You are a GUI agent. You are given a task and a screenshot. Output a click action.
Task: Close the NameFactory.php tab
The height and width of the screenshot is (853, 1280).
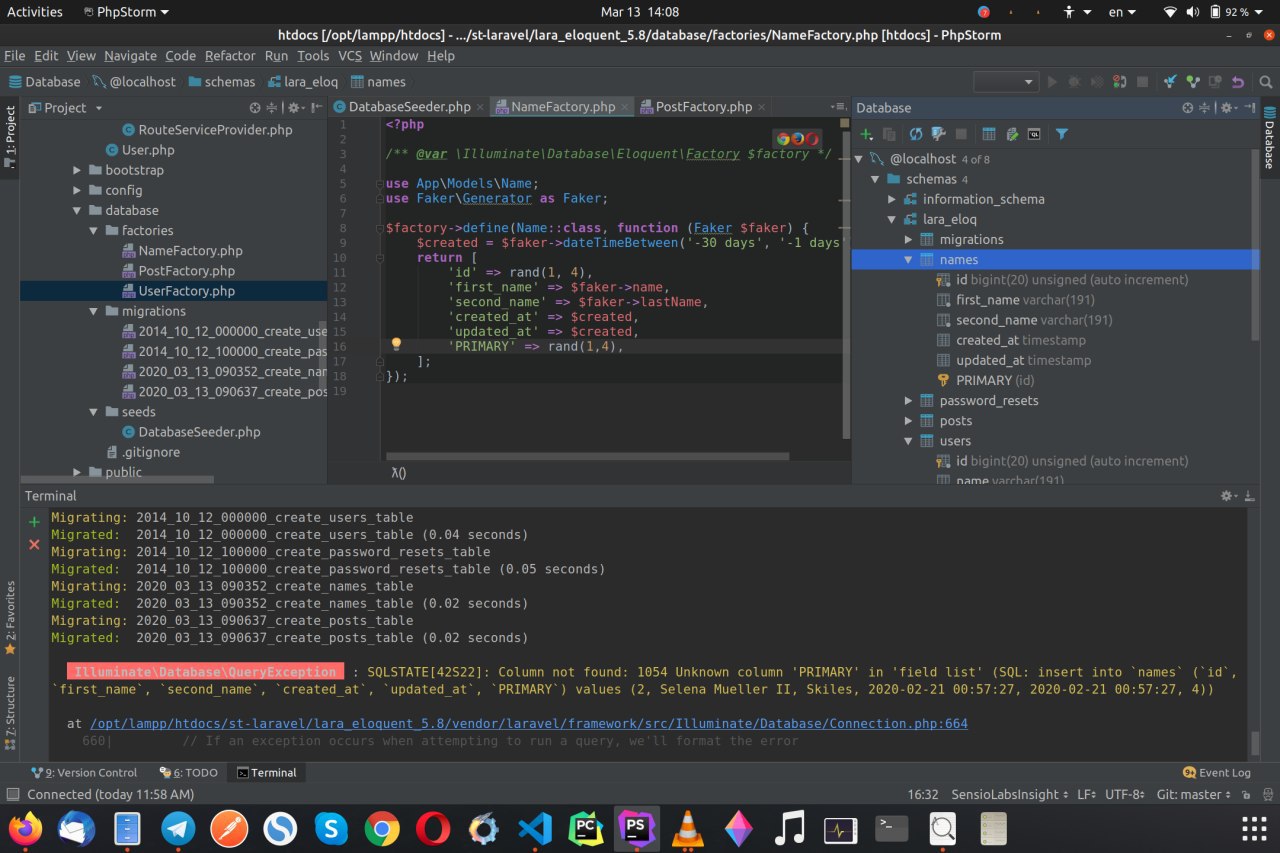point(625,107)
